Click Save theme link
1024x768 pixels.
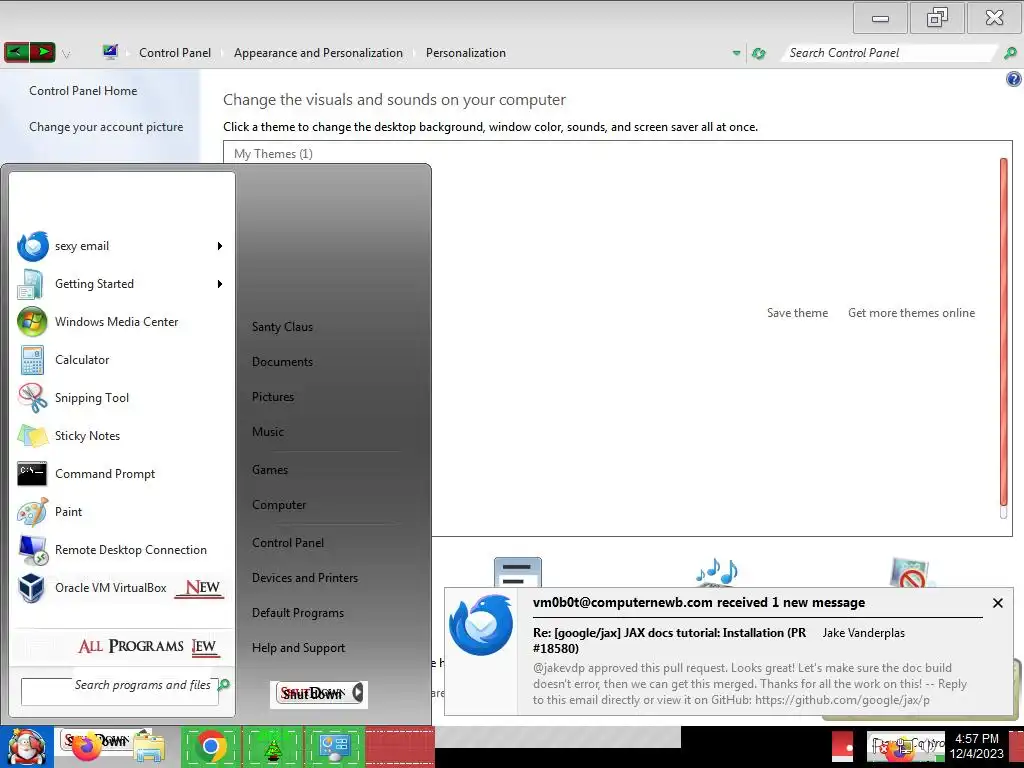pyautogui.click(x=797, y=313)
